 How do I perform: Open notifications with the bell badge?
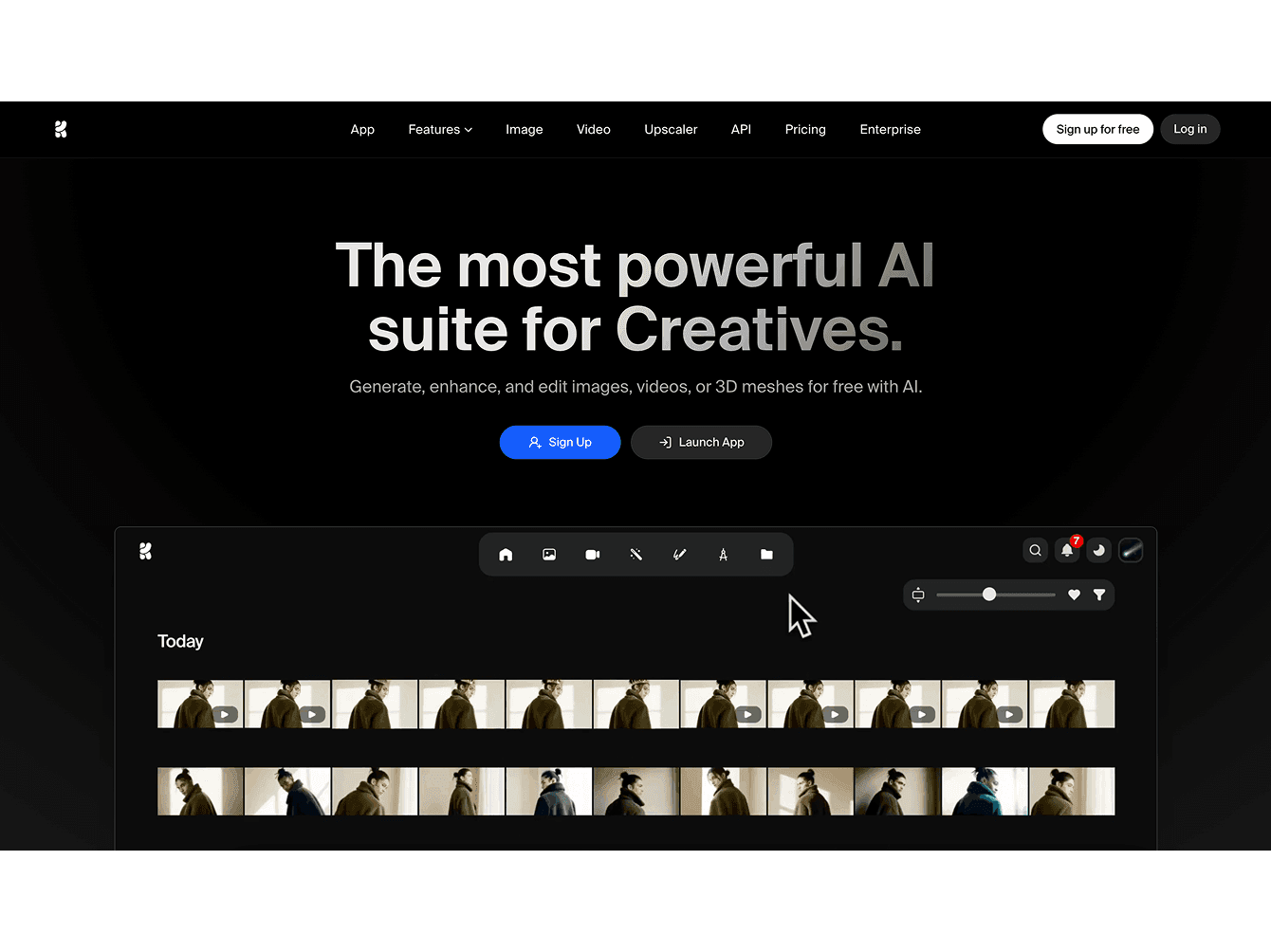pos(1066,551)
